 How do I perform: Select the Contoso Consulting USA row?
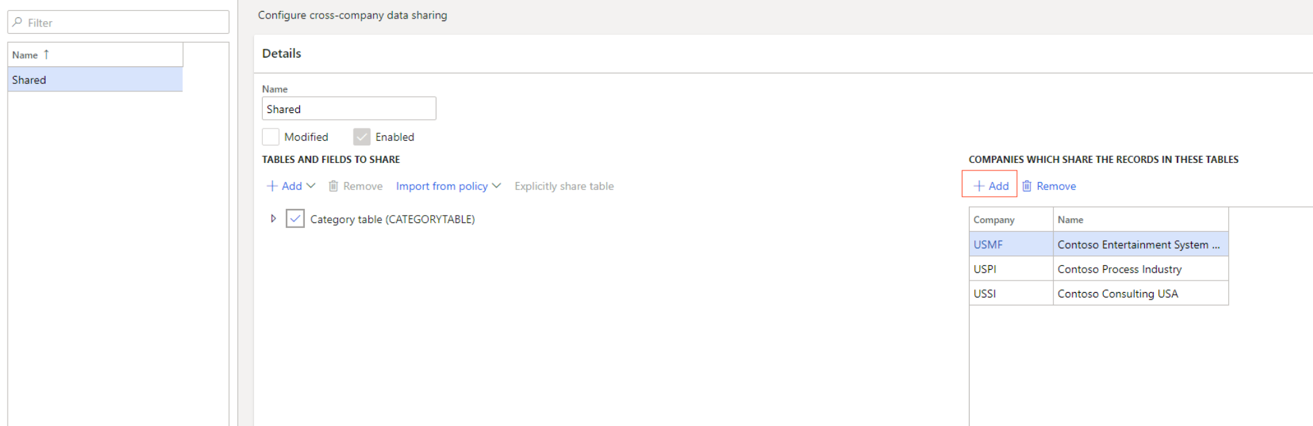tap(1099, 293)
